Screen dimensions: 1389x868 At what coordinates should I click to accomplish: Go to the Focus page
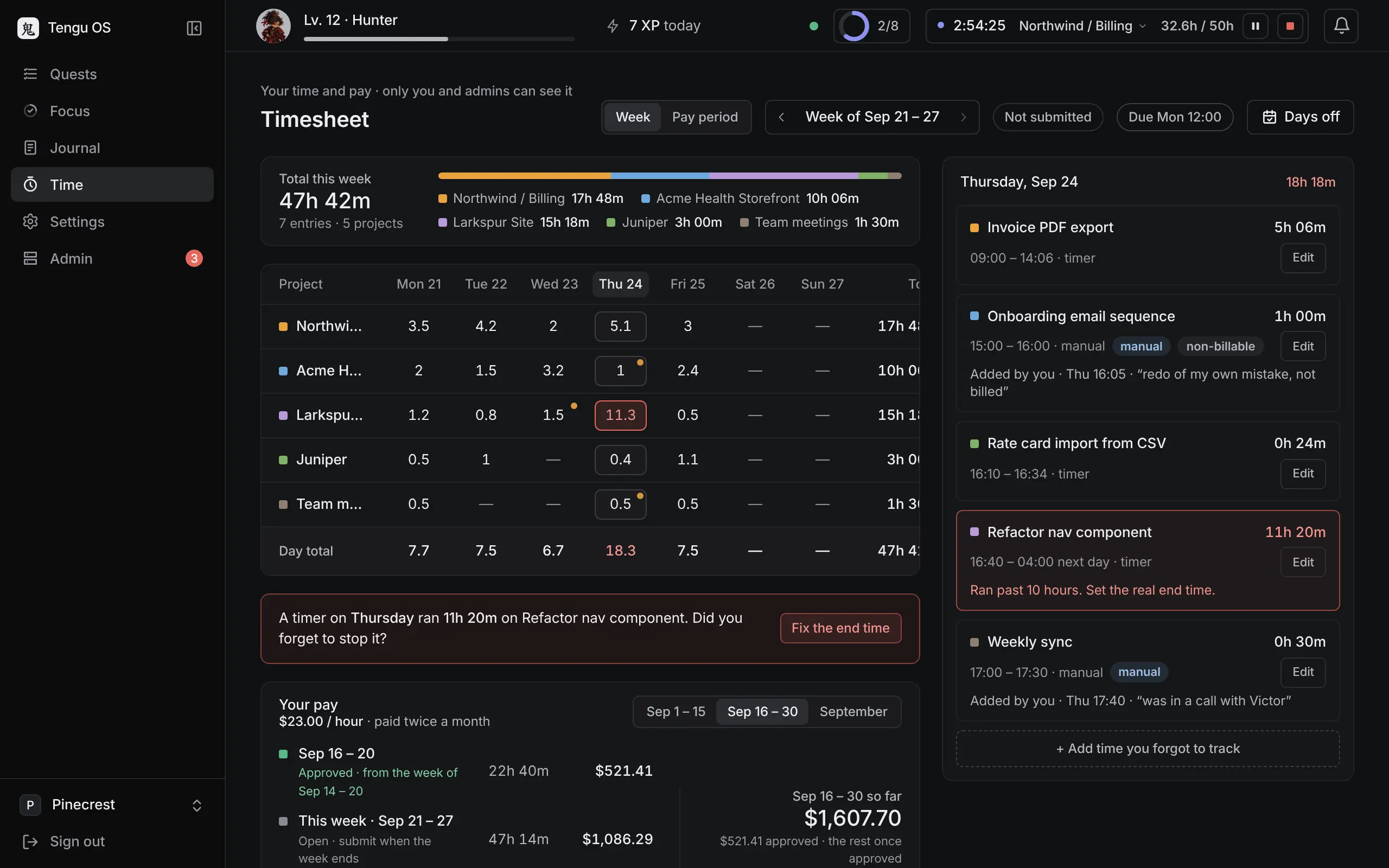[x=112, y=111]
